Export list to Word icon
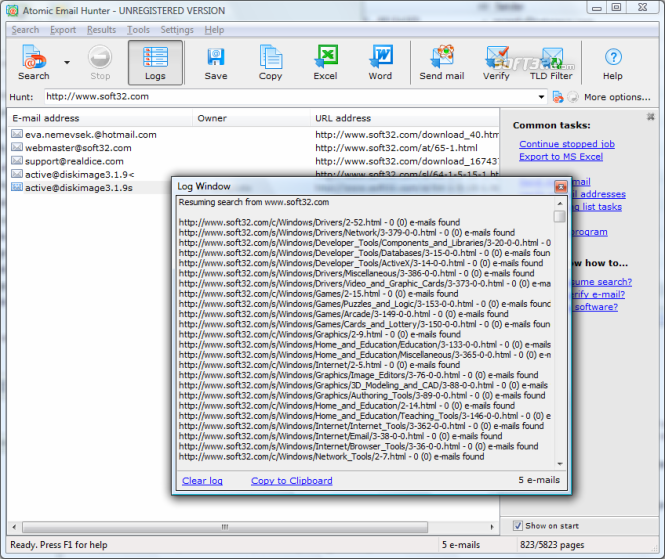The image size is (665, 559). pyautogui.click(x=380, y=63)
